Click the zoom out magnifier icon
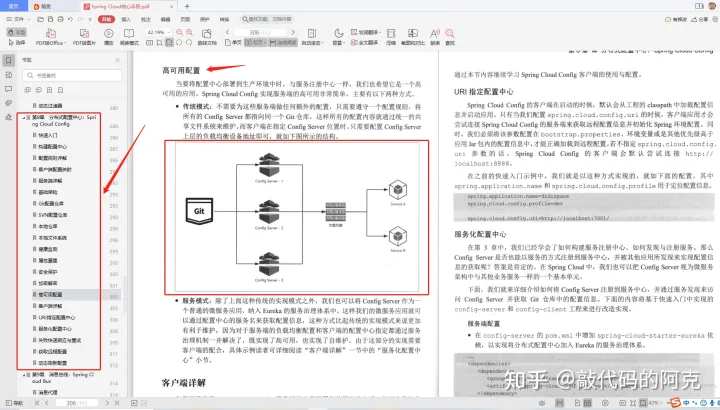Image resolution: width=720 pixels, height=410 pixels. 179,32
